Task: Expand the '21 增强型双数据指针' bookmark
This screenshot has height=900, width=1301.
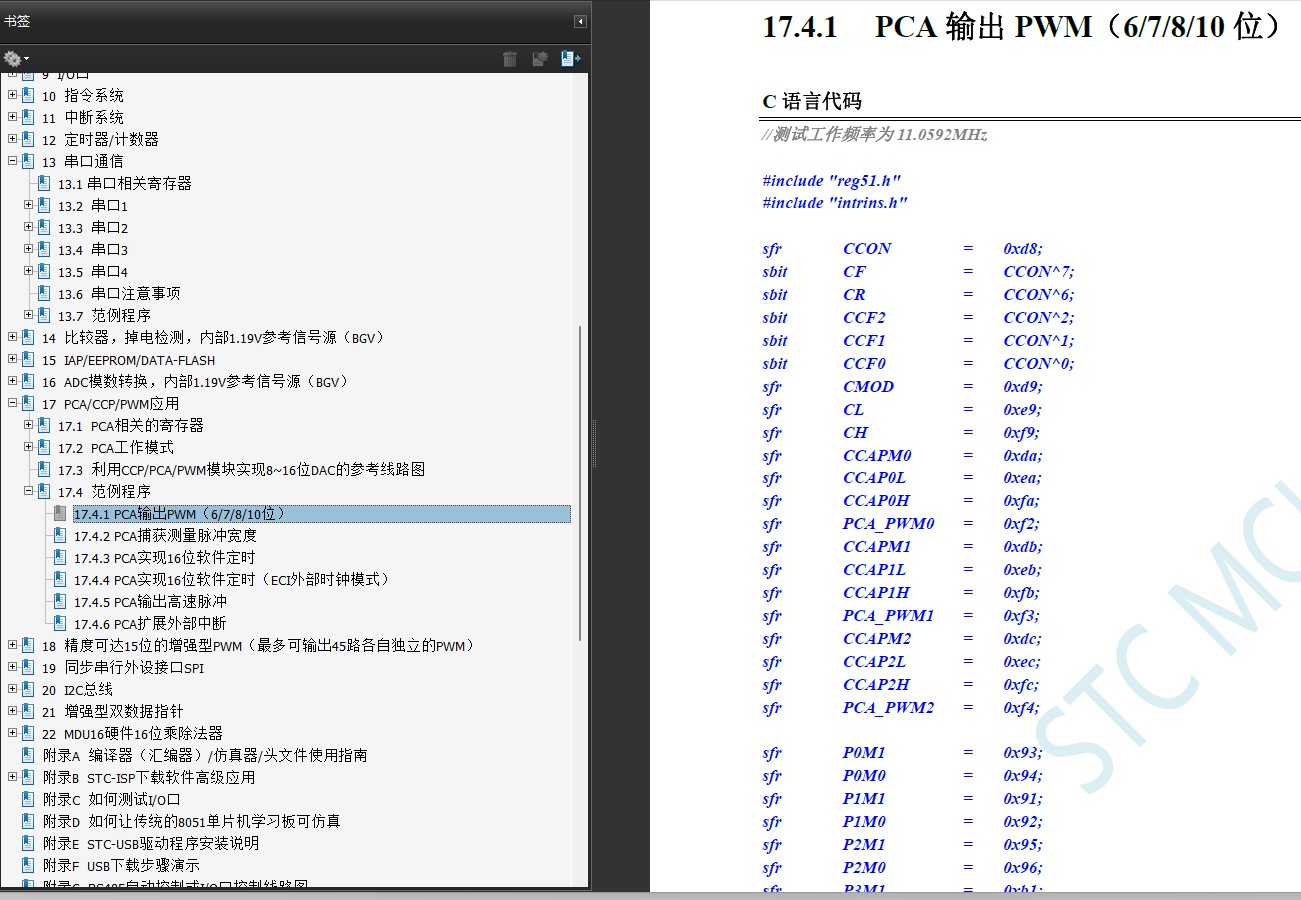Action: pos(13,711)
